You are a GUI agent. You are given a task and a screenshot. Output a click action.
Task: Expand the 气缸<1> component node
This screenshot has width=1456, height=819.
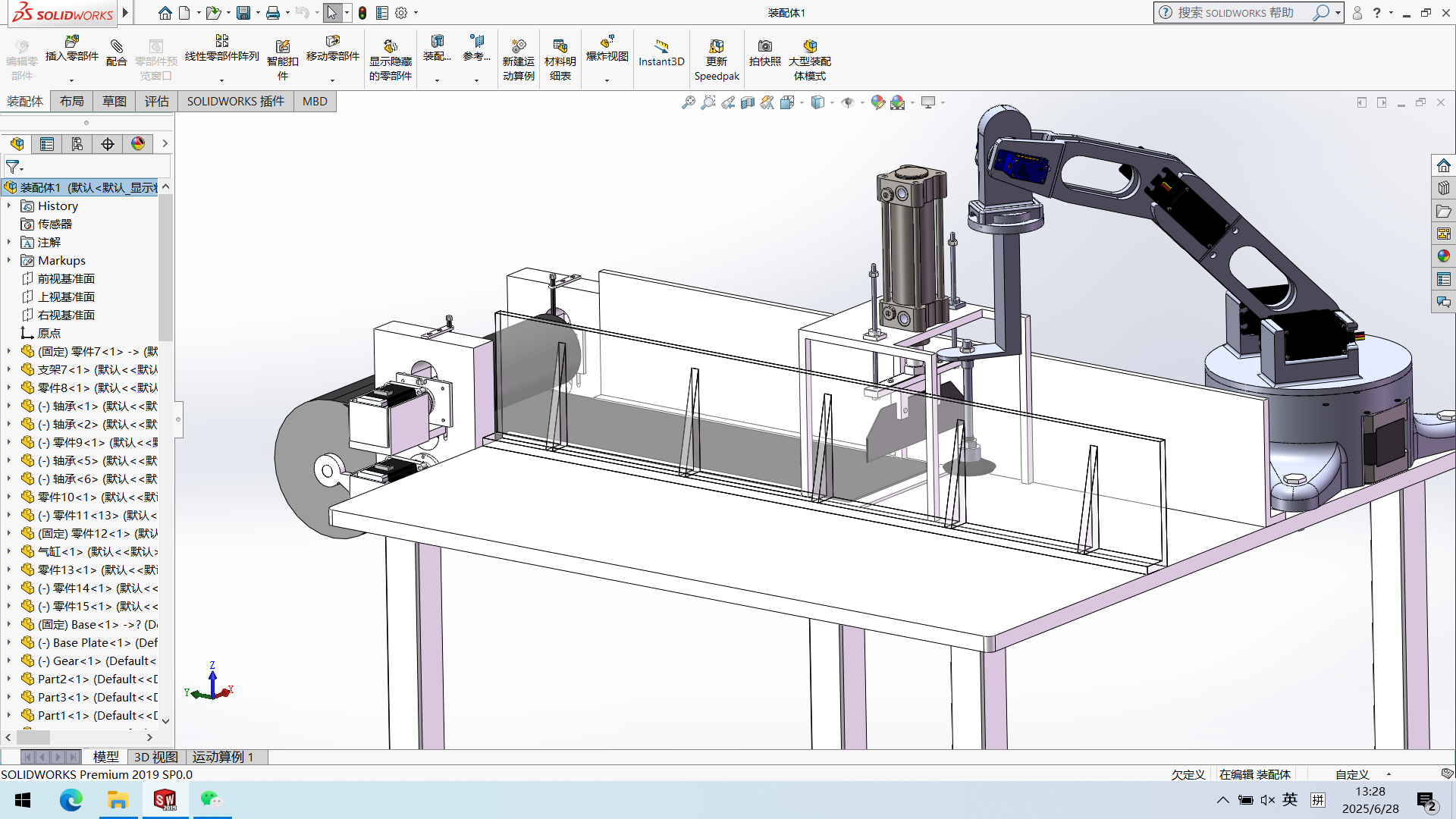tap(9, 552)
